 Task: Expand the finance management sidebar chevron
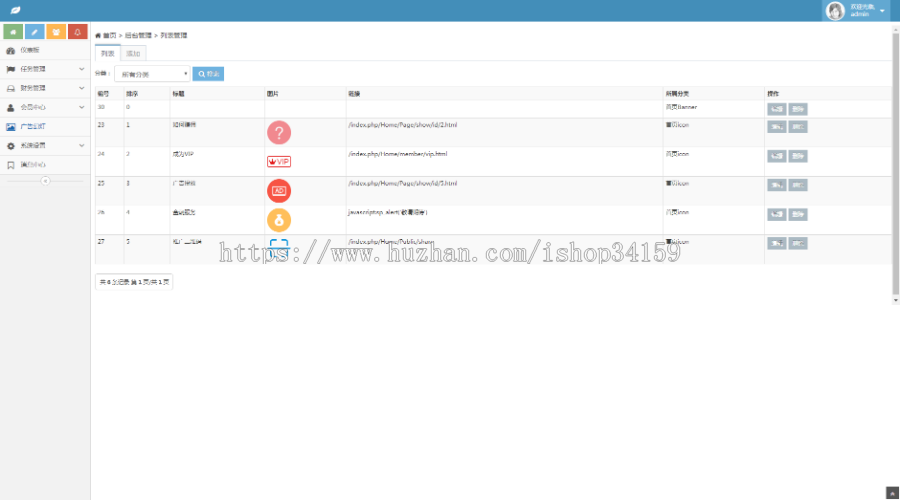[82, 88]
